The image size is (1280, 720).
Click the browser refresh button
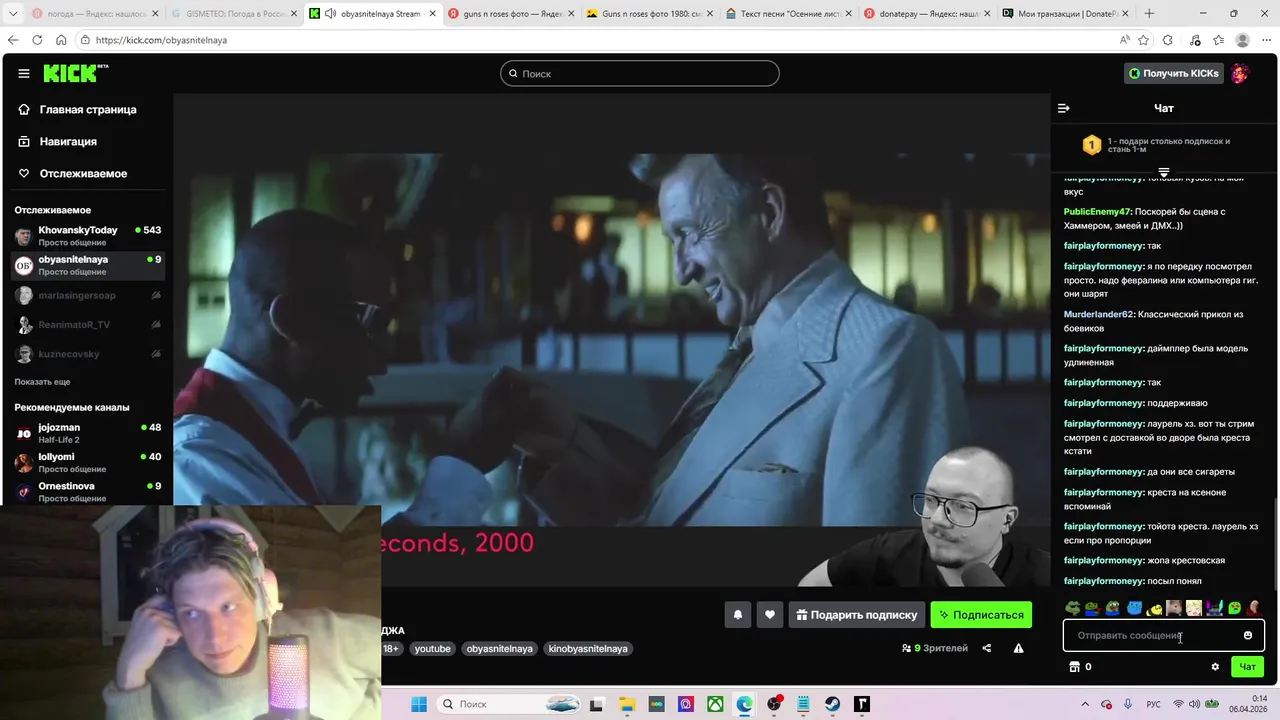click(x=37, y=40)
